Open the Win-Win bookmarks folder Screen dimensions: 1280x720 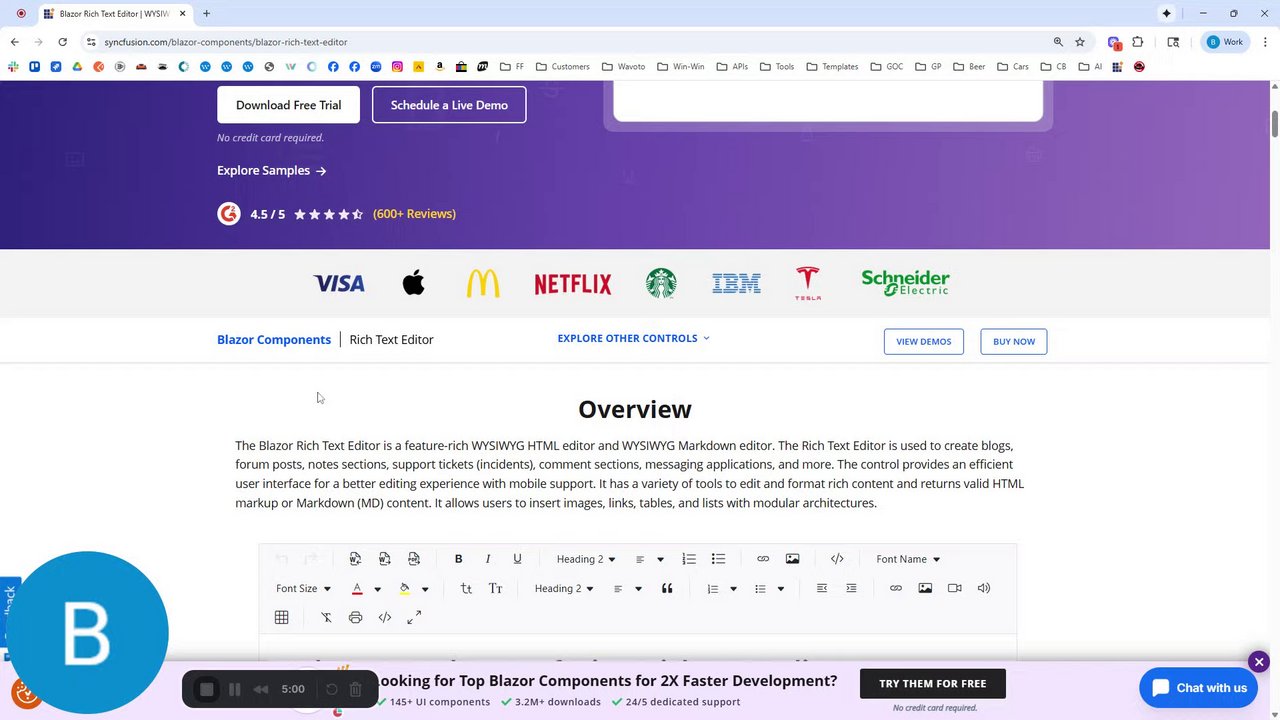681,67
